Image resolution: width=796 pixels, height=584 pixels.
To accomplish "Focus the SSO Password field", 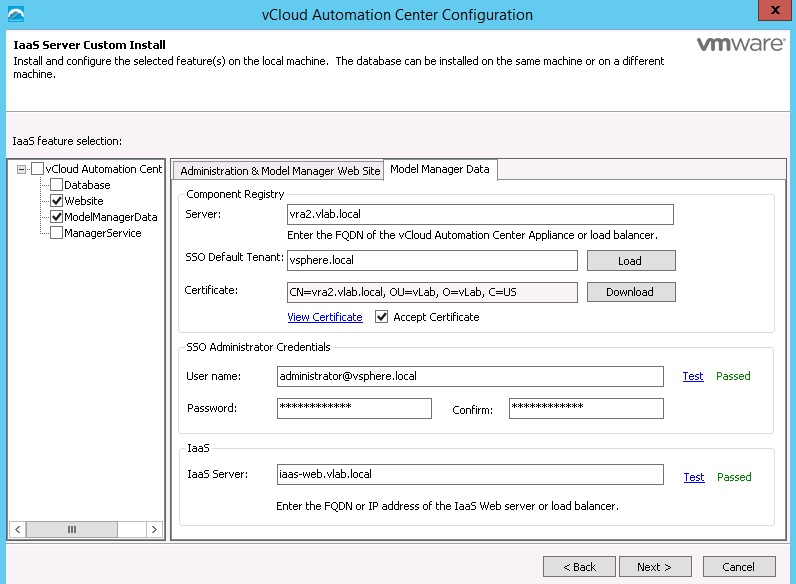I will click(x=354, y=408).
